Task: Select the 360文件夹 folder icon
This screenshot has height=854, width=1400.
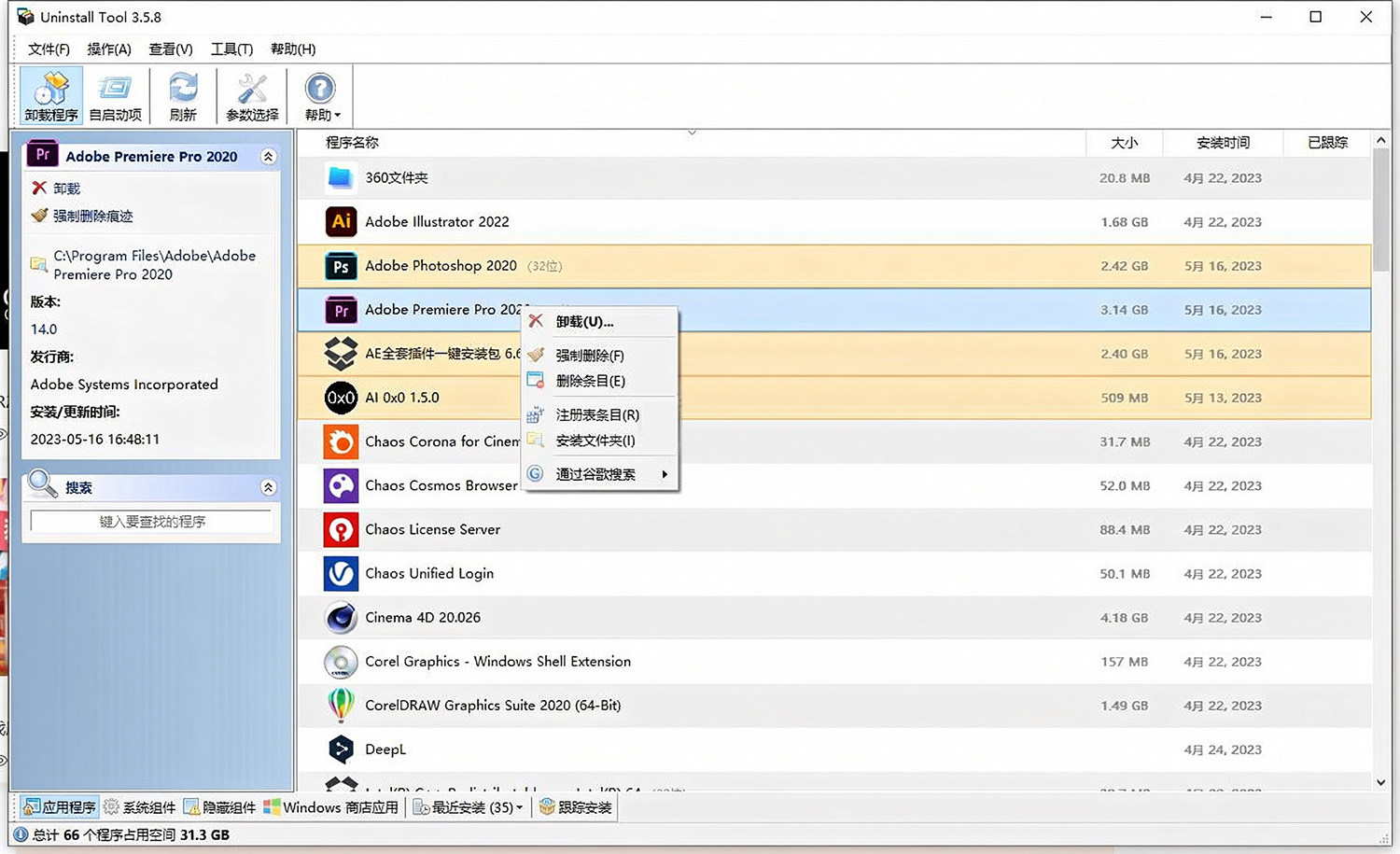Action: [341, 177]
